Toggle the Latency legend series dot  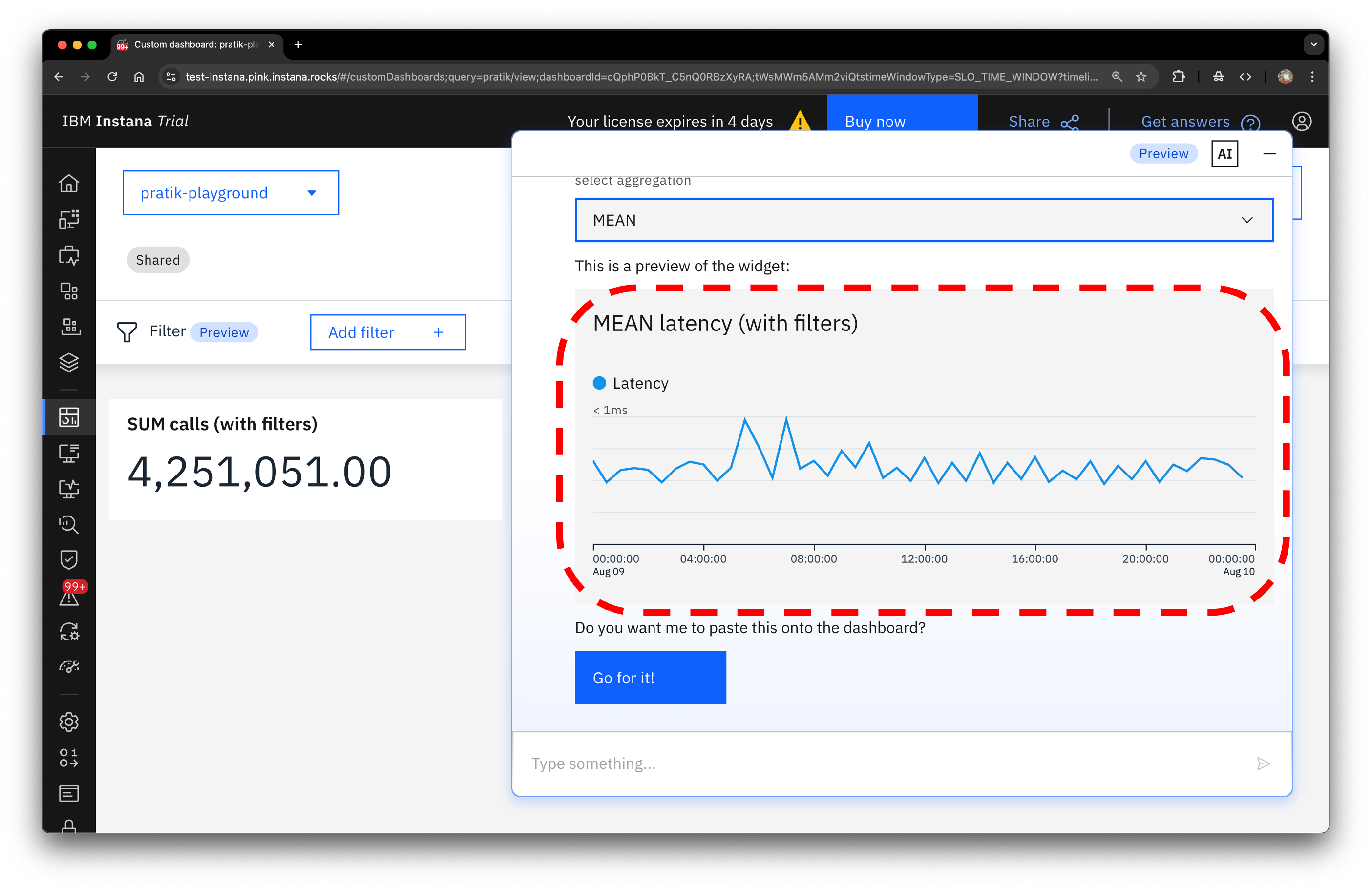coord(599,383)
